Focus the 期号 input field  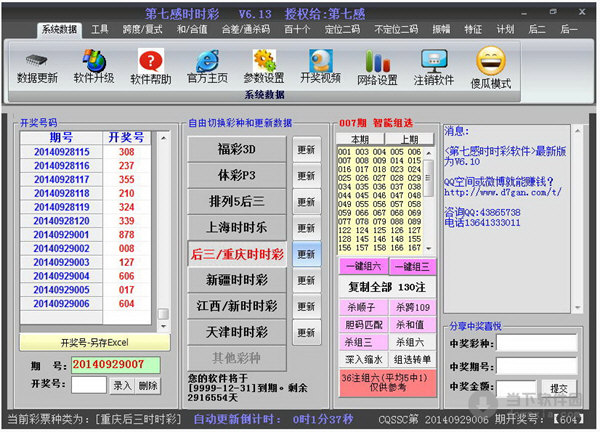[x=115, y=365]
